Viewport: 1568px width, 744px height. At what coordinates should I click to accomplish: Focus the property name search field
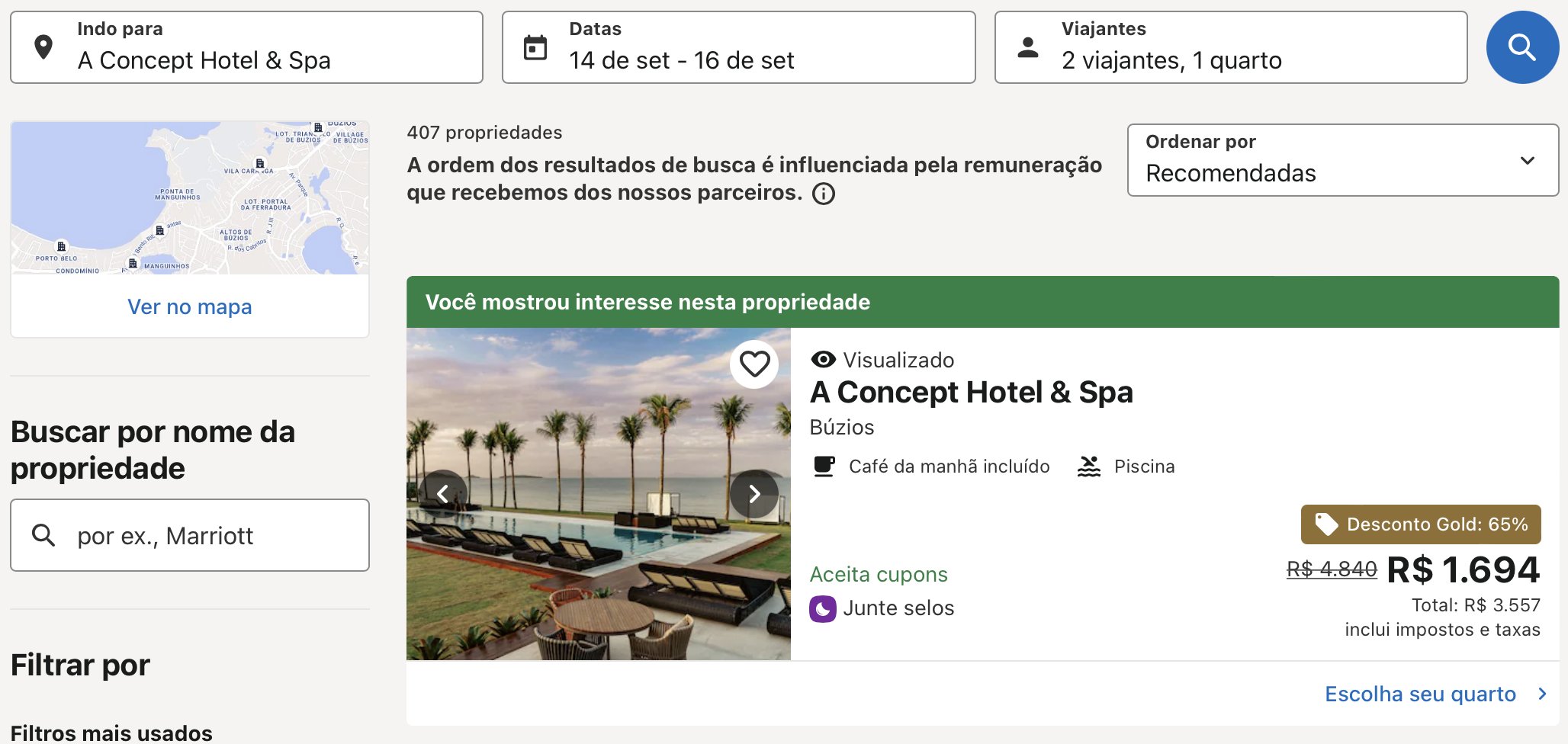[x=190, y=535]
